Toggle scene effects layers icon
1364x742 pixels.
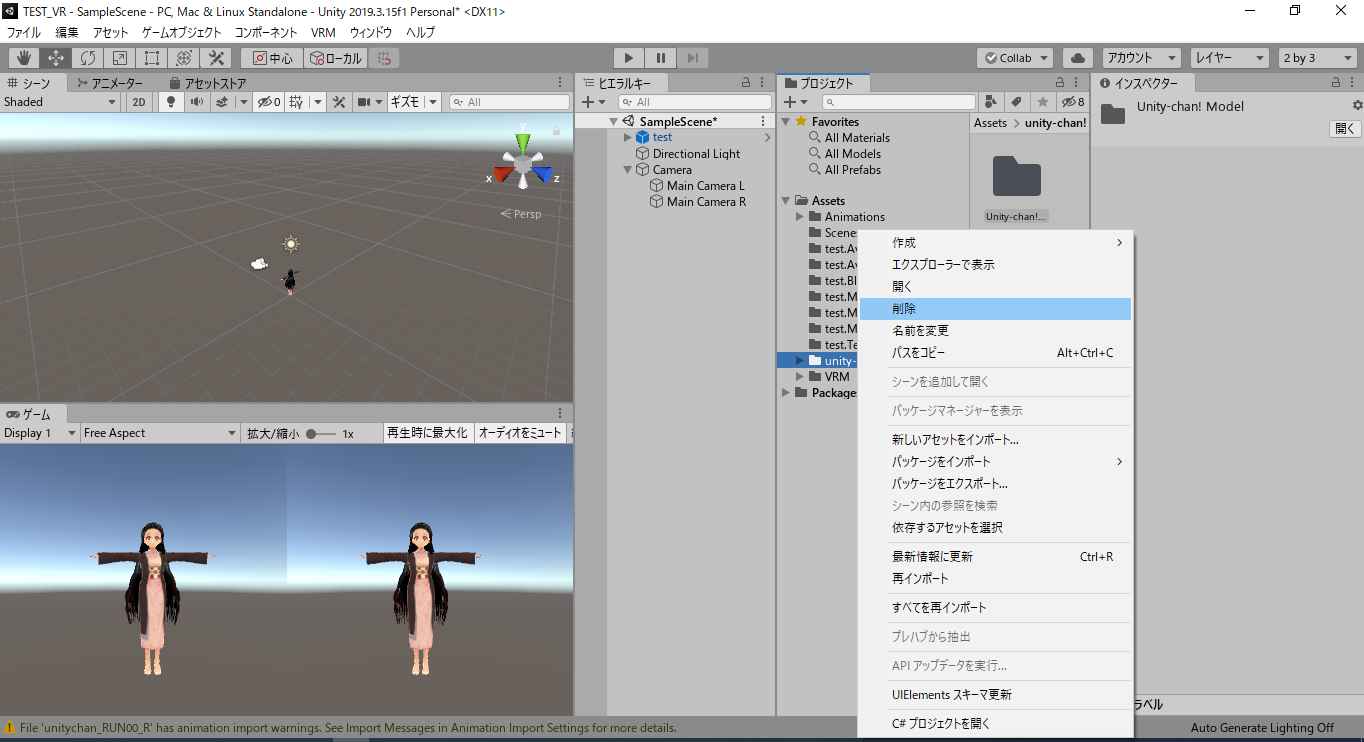pos(222,102)
